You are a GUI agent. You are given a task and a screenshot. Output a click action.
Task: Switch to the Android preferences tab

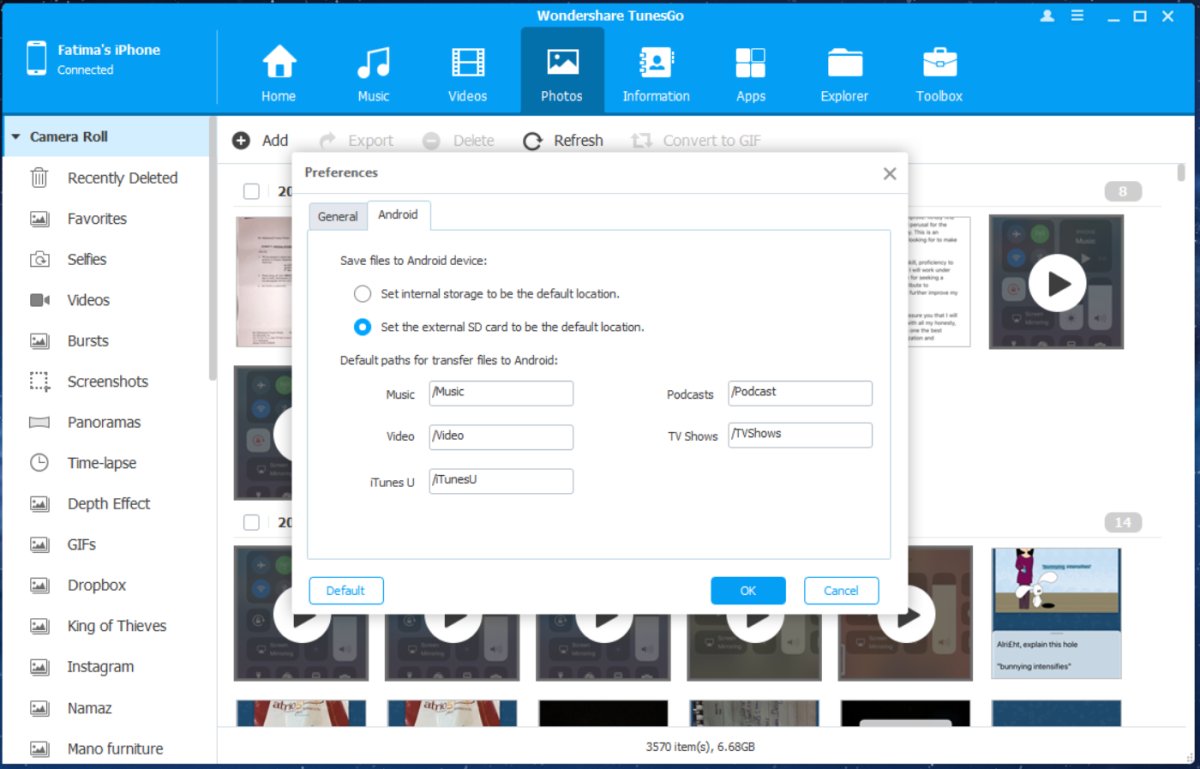click(x=398, y=216)
